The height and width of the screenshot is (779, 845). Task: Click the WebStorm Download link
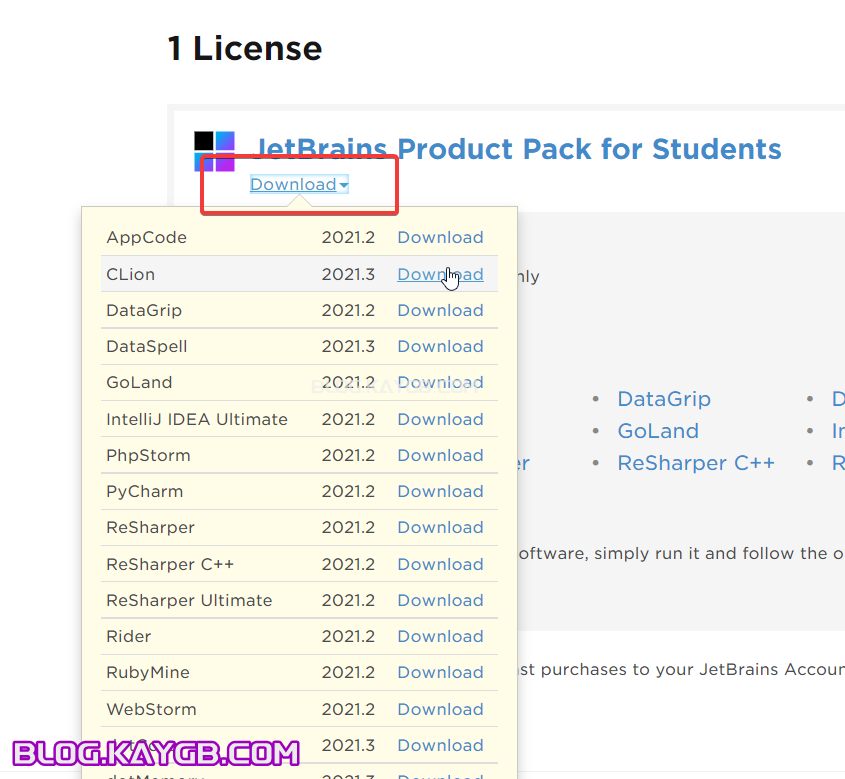(x=440, y=709)
